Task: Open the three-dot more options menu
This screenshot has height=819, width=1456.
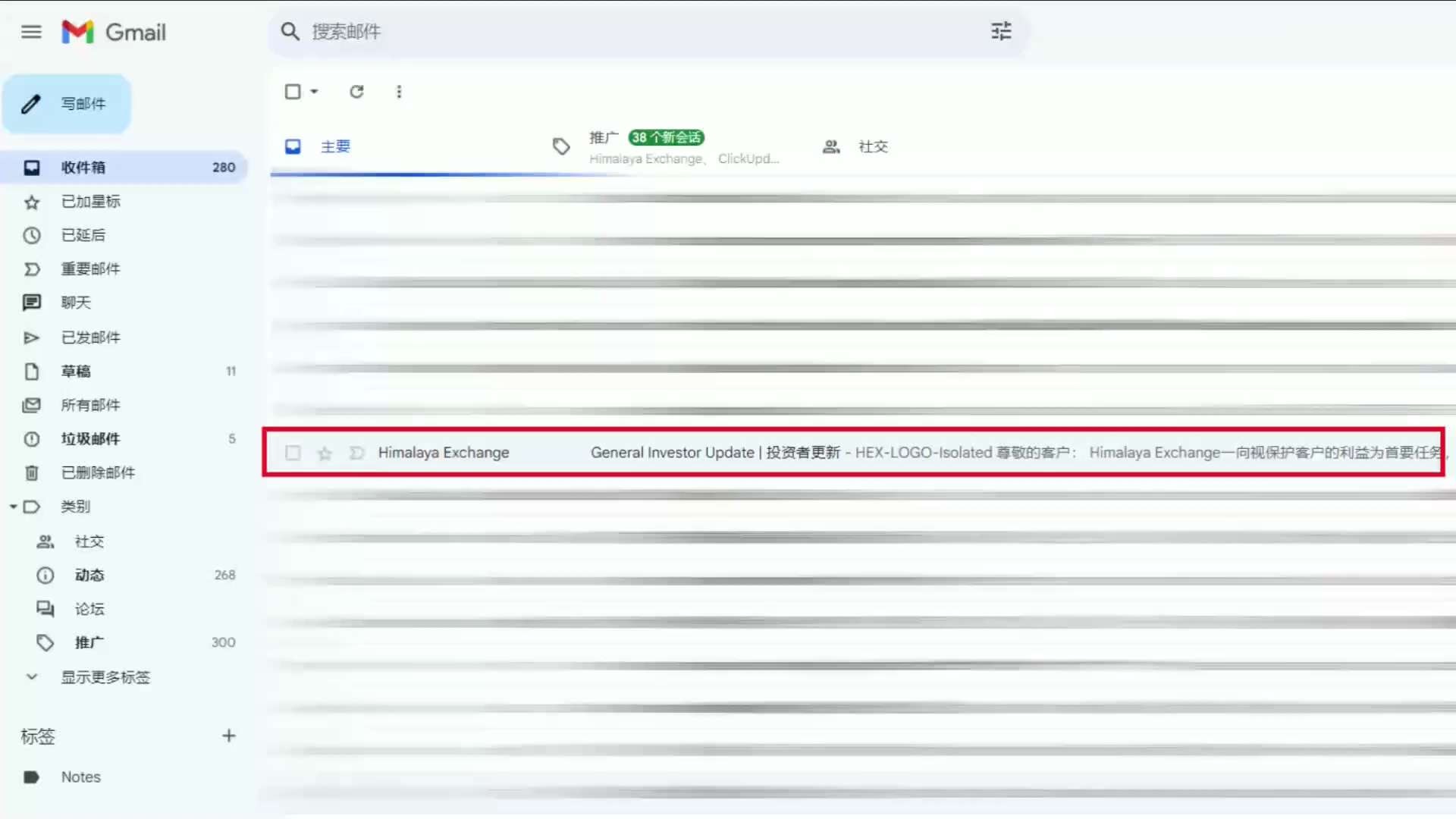Action: tap(399, 92)
